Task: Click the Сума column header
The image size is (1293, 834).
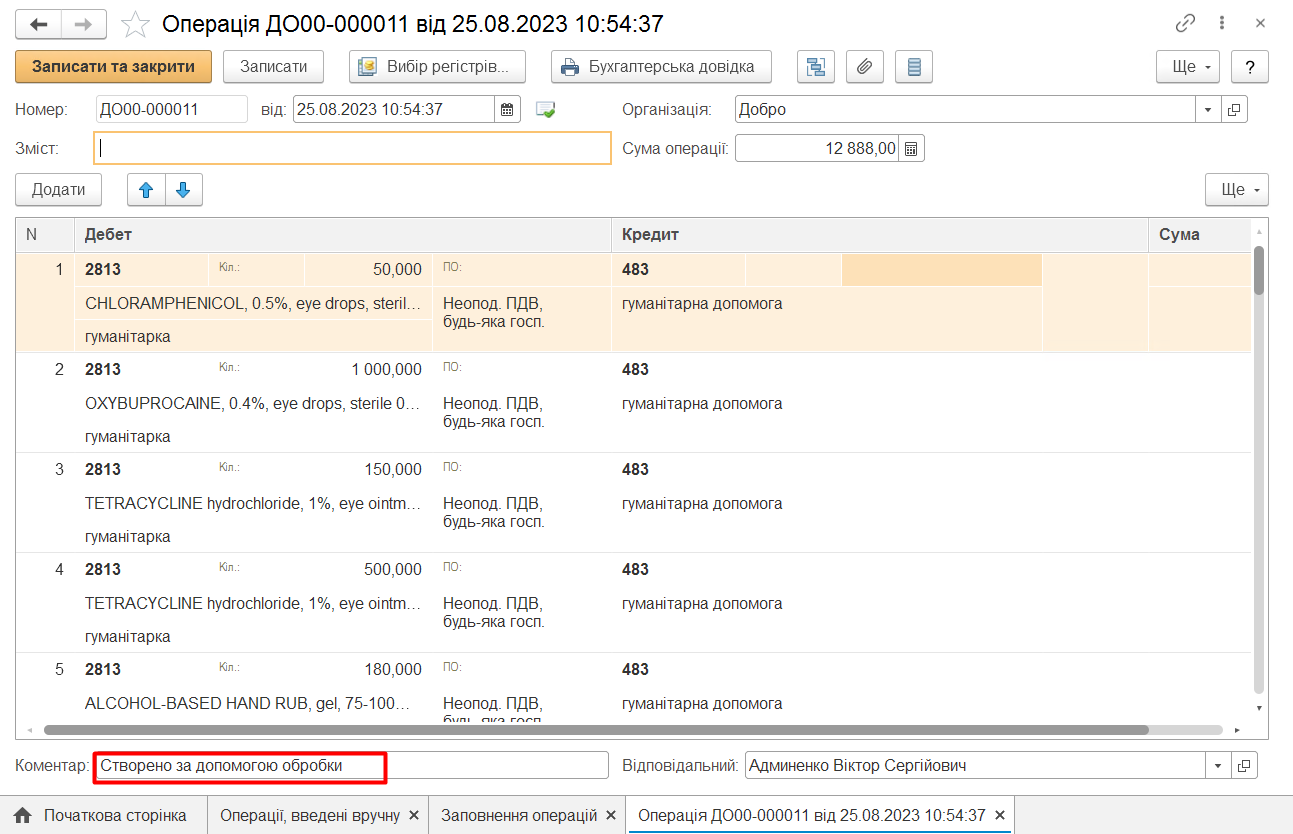Action: (1199, 235)
